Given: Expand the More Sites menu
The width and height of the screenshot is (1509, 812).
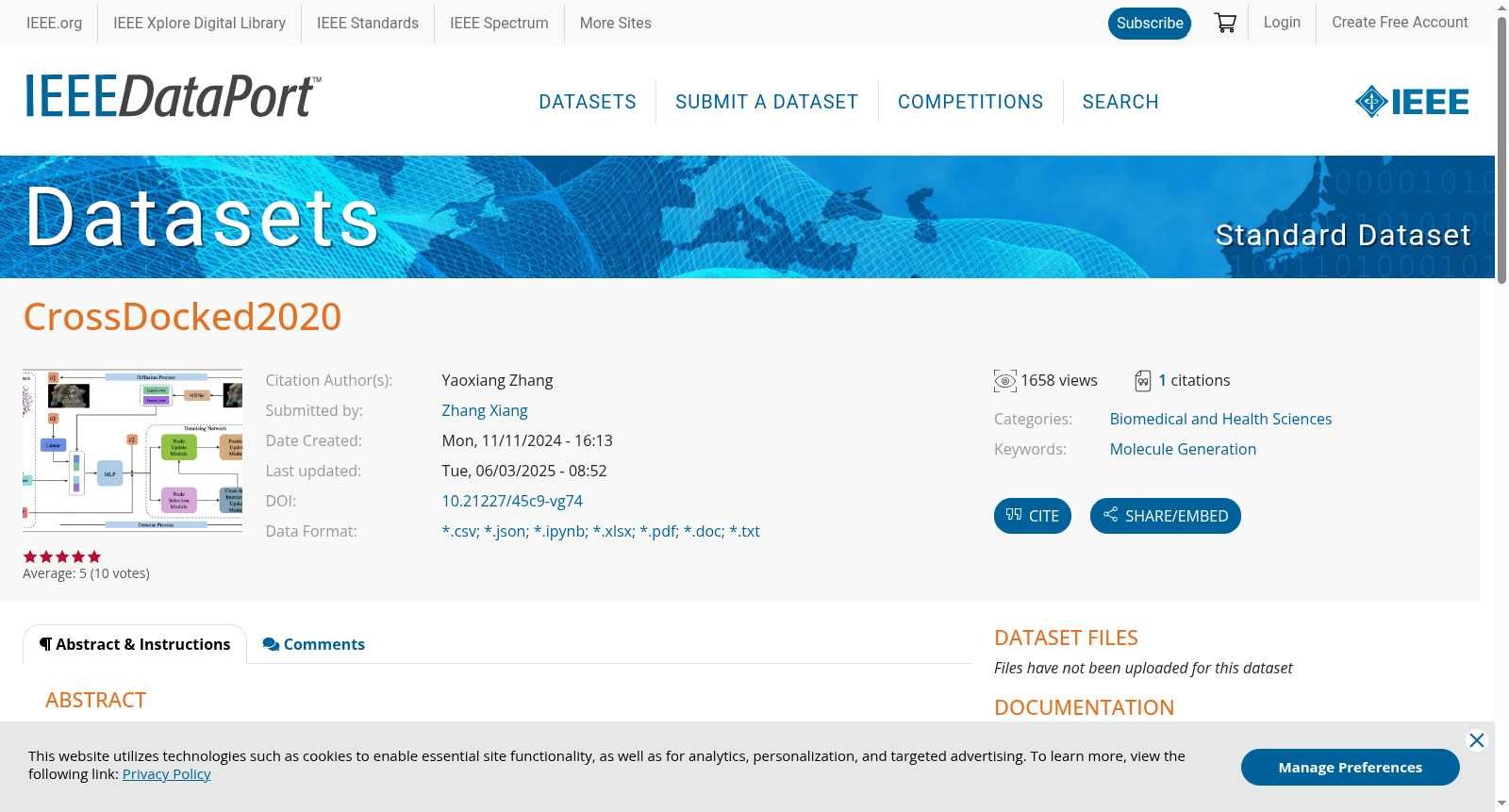Looking at the screenshot, I should click(616, 23).
